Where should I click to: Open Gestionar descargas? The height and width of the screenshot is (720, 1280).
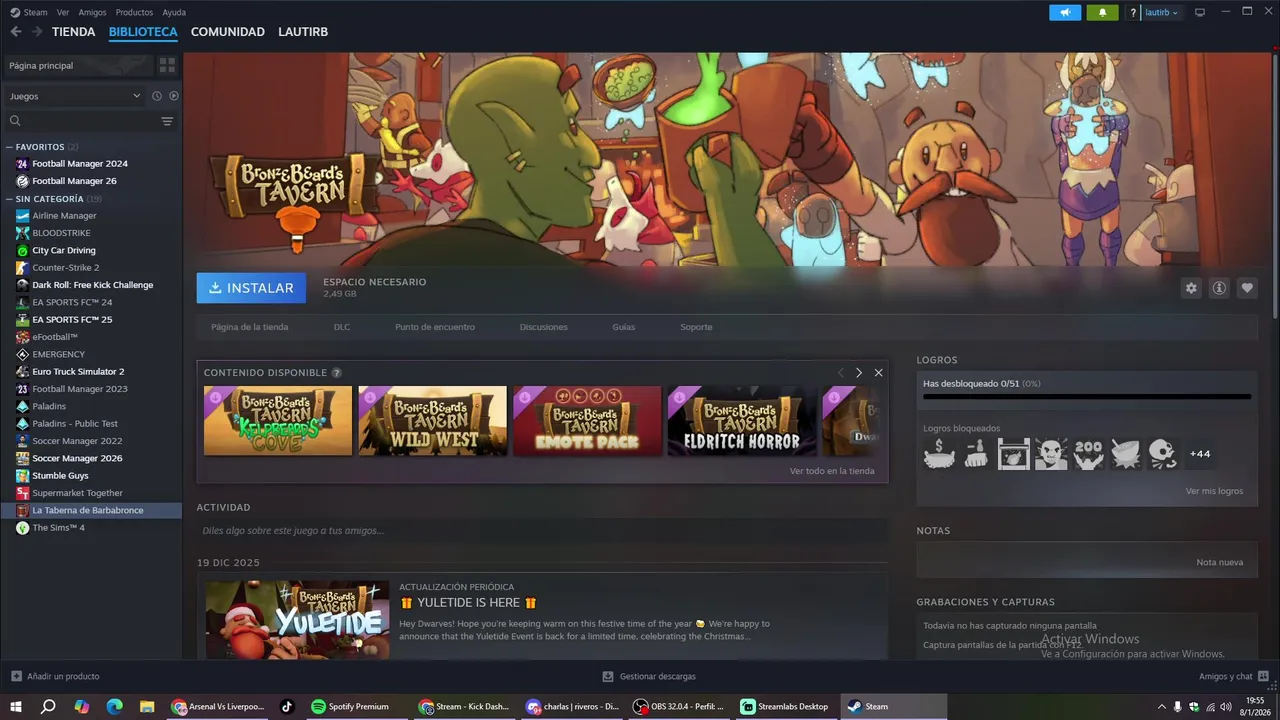(x=649, y=676)
